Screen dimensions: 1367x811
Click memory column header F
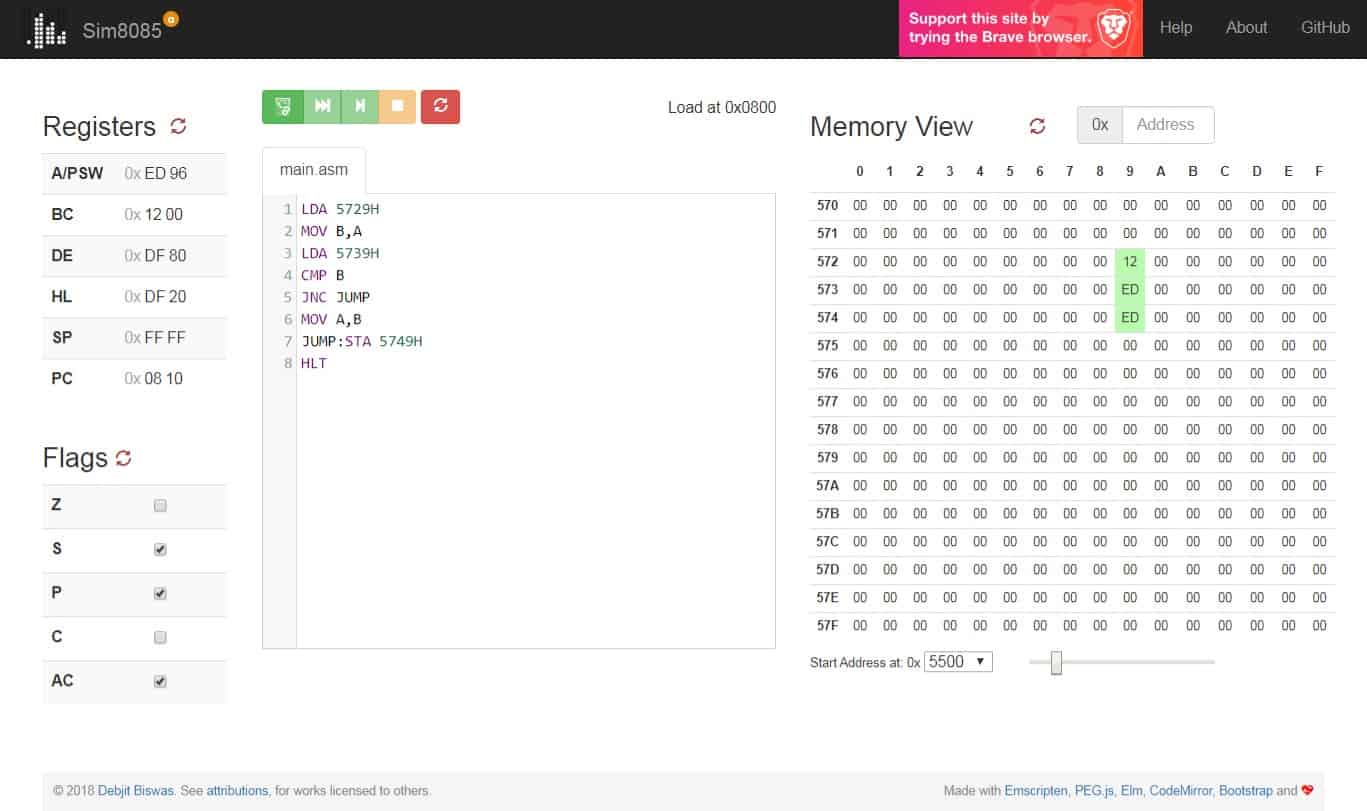click(x=1319, y=171)
